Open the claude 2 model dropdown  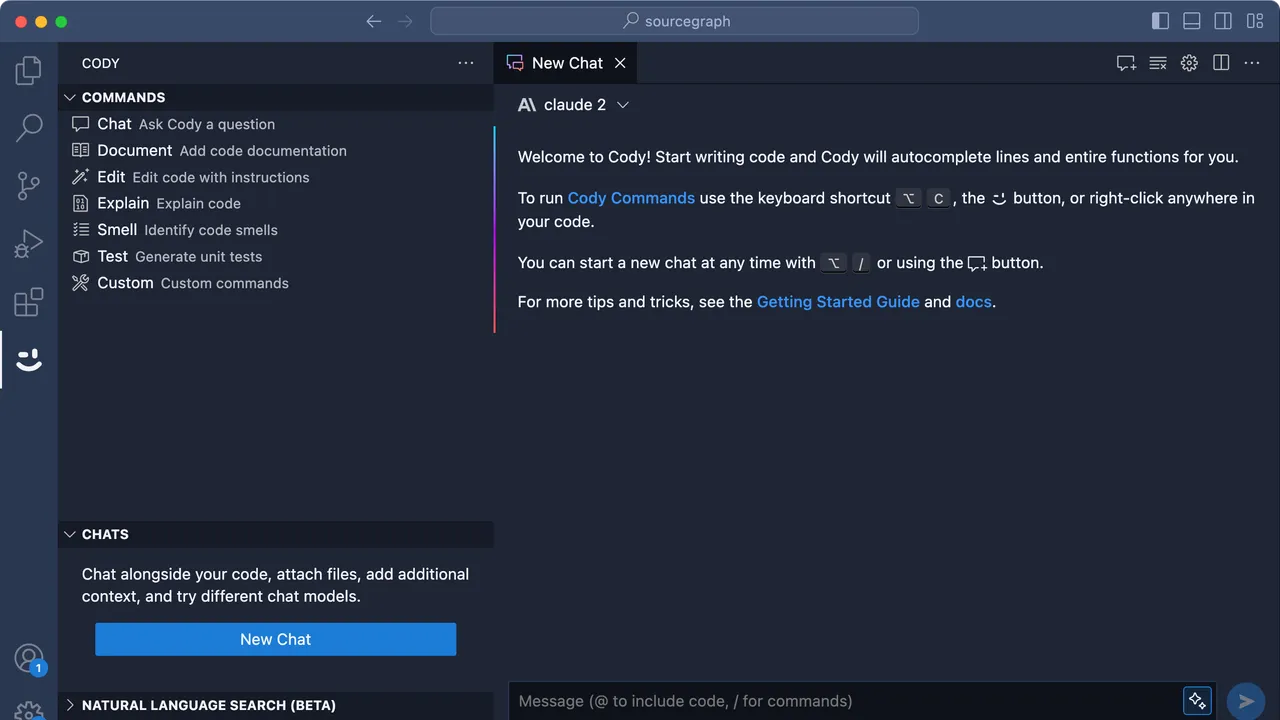574,105
